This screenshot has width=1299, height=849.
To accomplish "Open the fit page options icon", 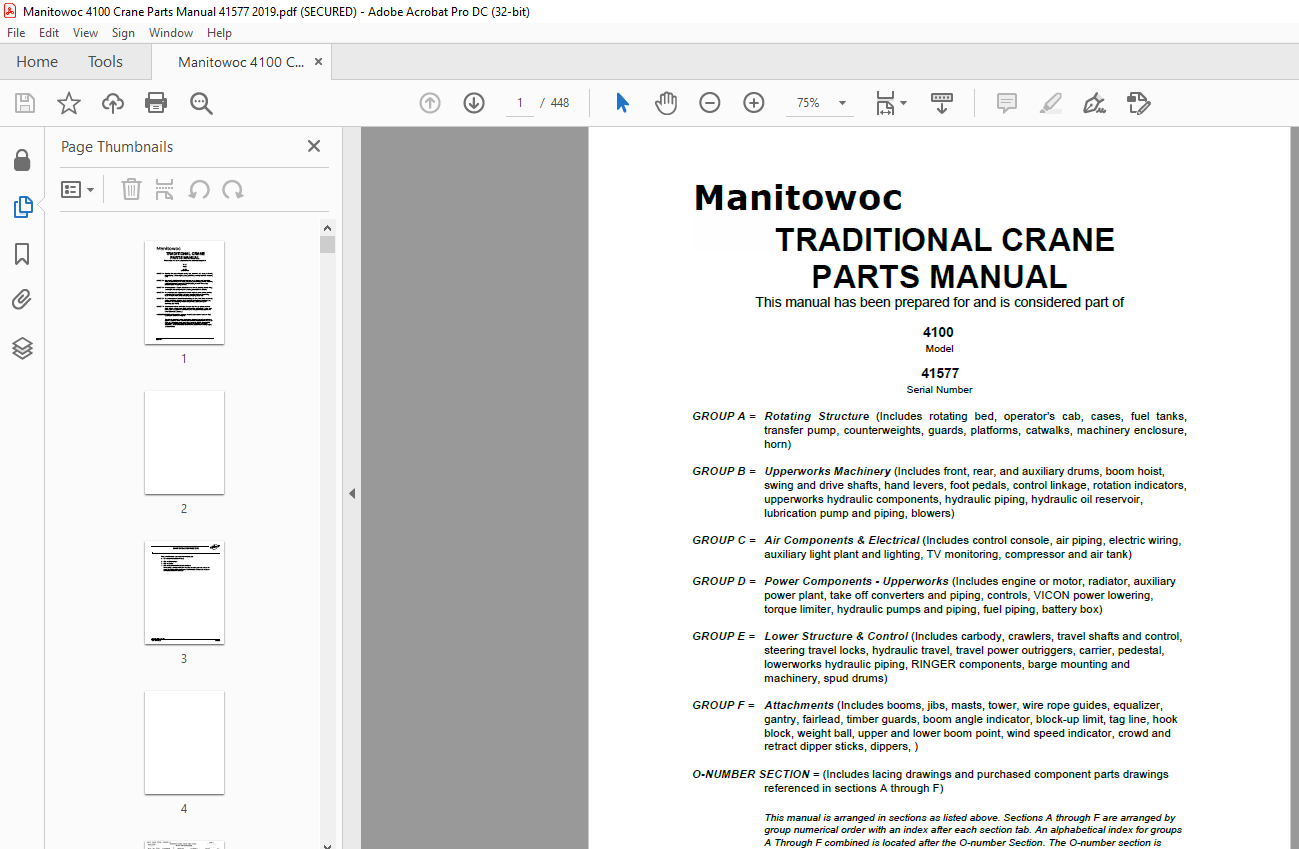I will (890, 103).
